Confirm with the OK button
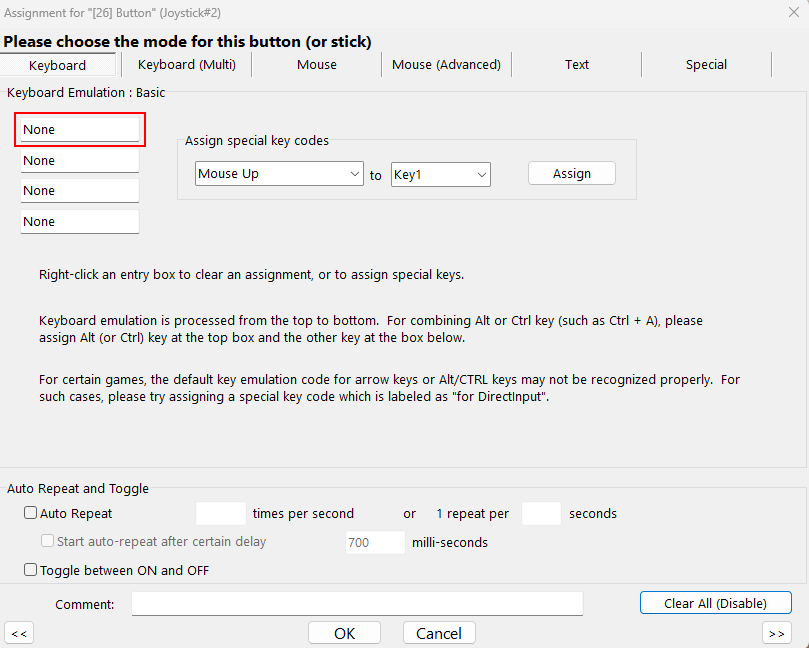809x648 pixels. [x=344, y=633]
